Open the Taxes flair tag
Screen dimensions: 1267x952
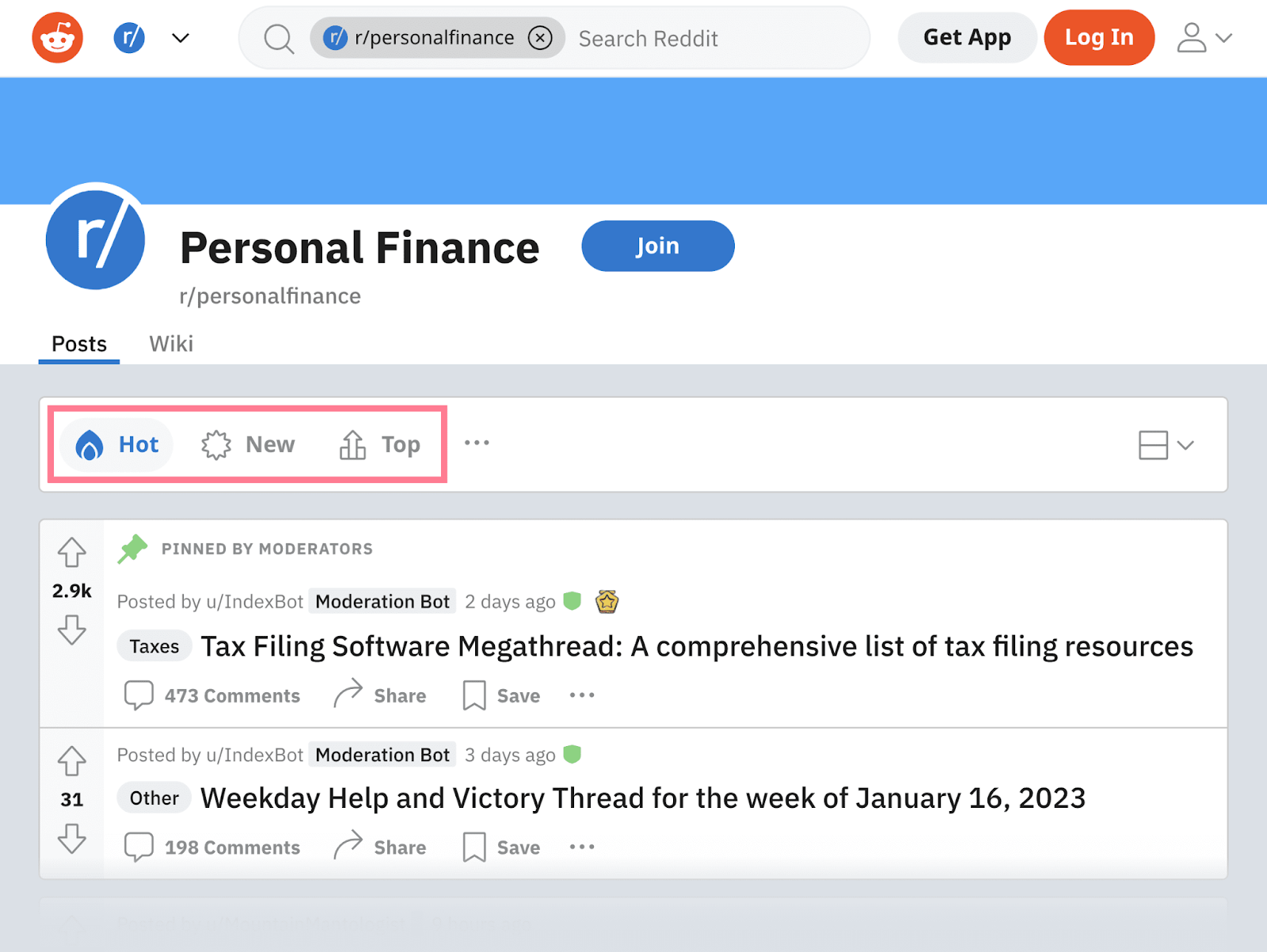(154, 646)
